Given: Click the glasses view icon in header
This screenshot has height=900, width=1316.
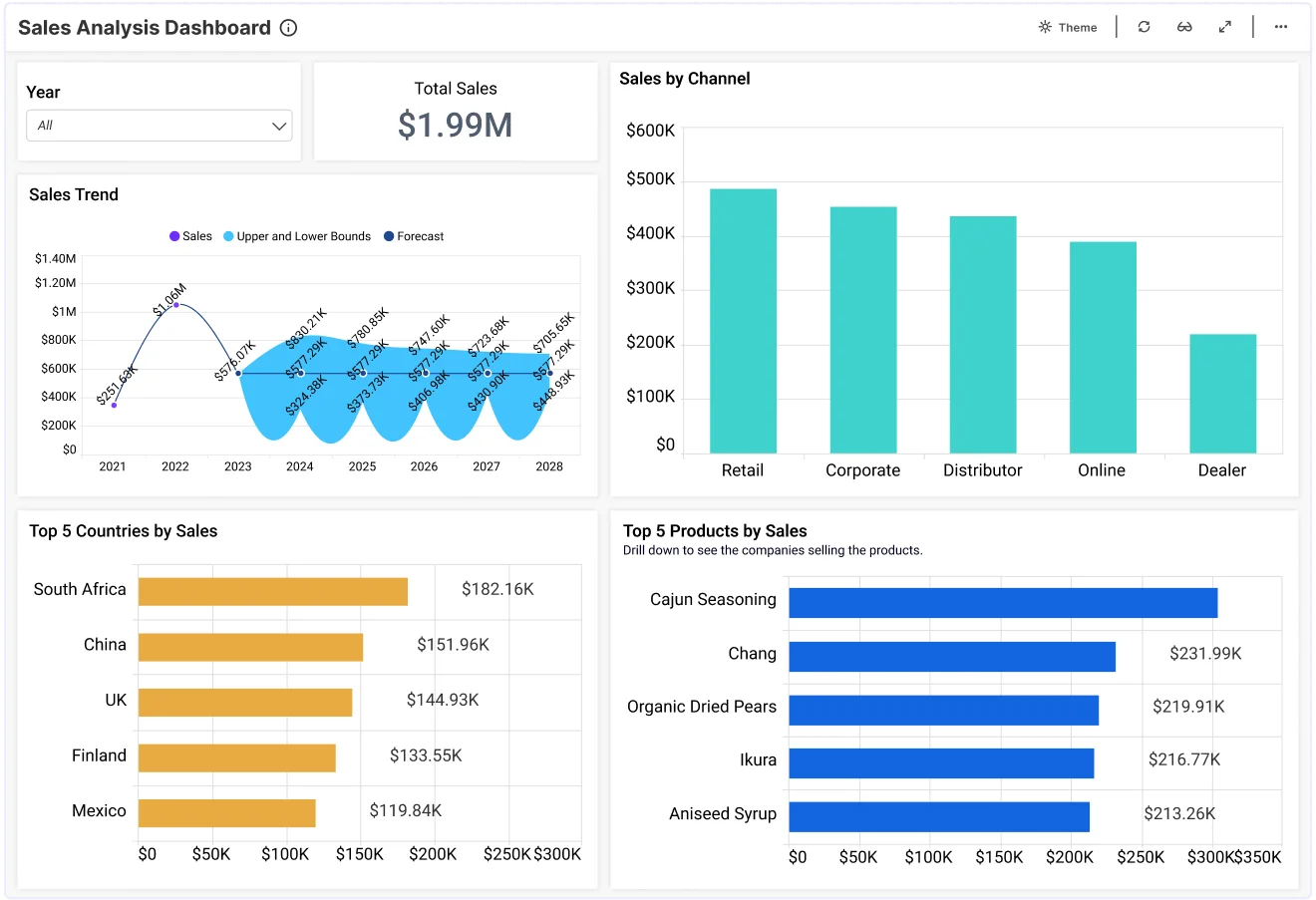Looking at the screenshot, I should [1184, 27].
